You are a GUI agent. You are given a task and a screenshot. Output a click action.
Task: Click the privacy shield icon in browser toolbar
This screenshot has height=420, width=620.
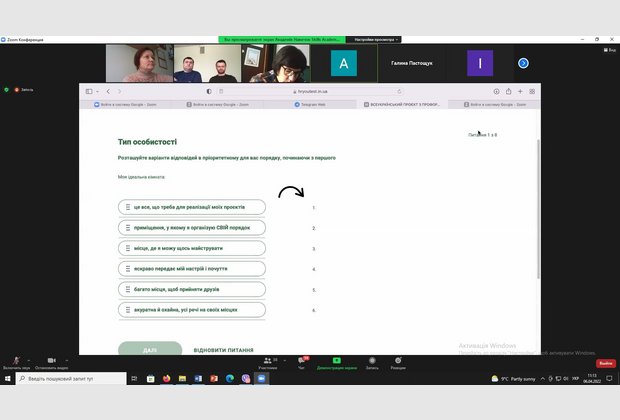(x=209, y=91)
